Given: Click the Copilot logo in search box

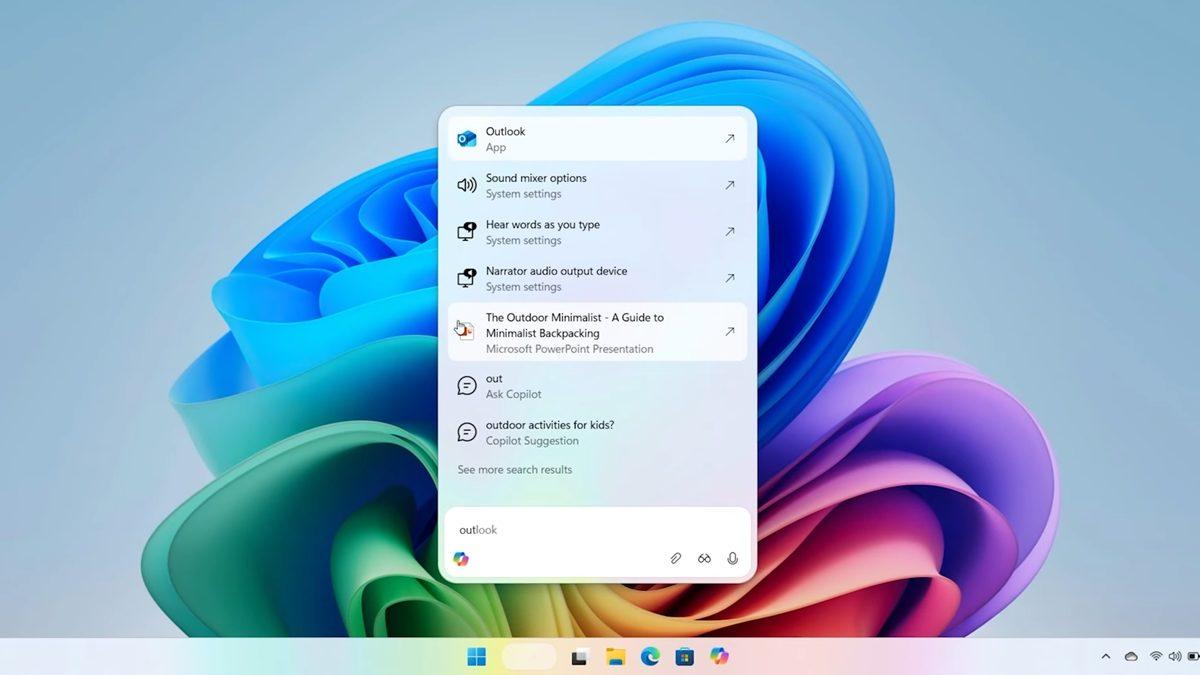Looking at the screenshot, I should coord(461,559).
